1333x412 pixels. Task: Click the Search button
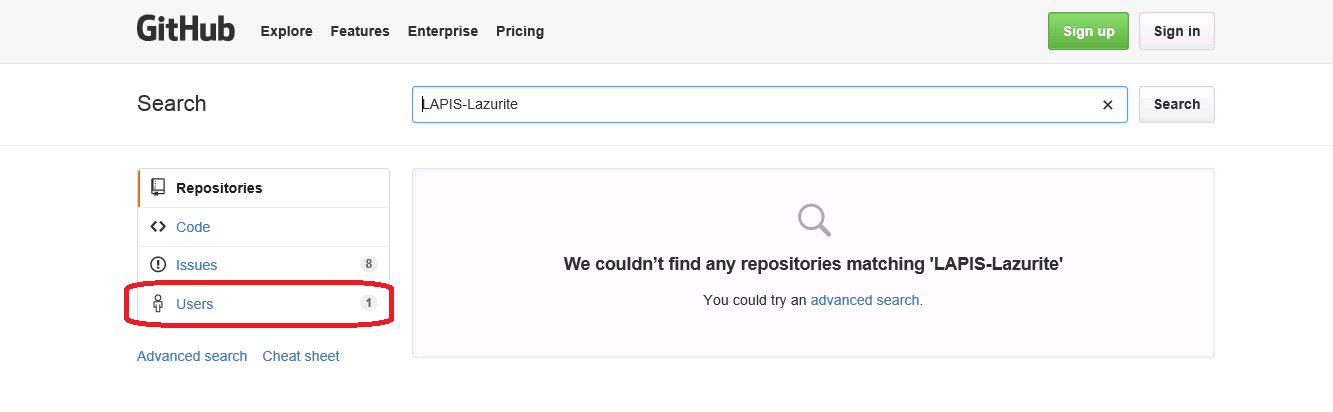pyautogui.click(x=1177, y=104)
